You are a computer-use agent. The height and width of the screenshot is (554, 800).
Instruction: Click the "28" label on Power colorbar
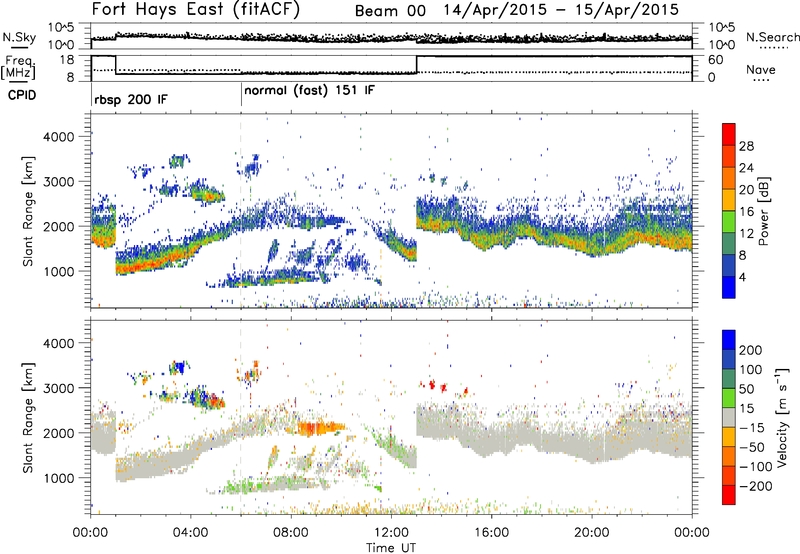(746, 146)
